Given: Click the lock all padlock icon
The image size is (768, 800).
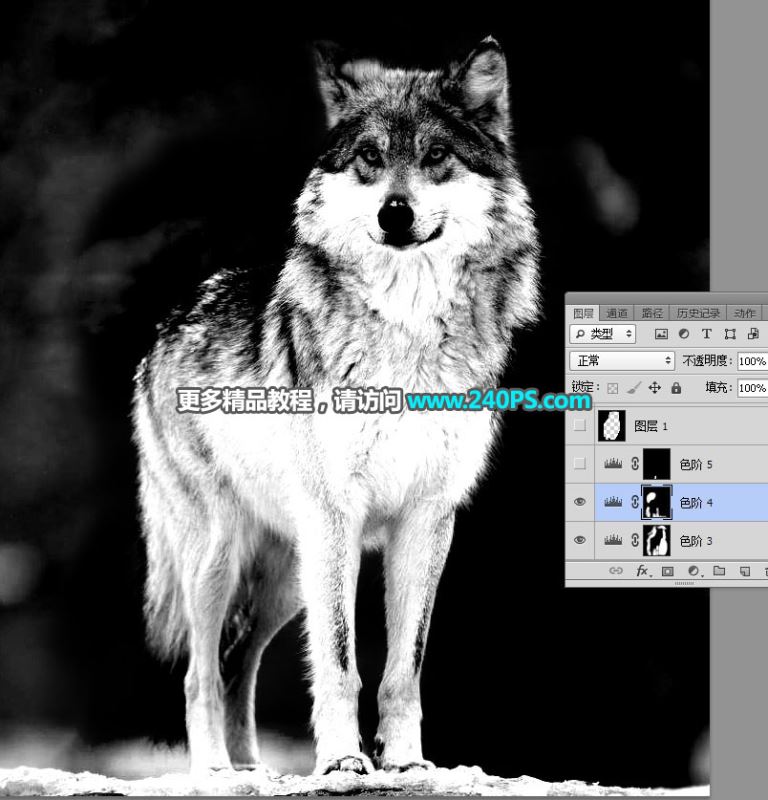Looking at the screenshot, I should (676, 388).
